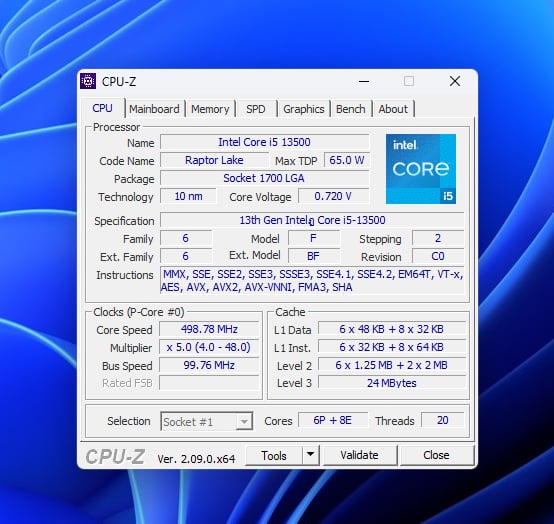The image size is (554, 524).
Task: Click the Multiplier value 'x 5.0 (4.0 - 48.0)'
Action: pyautogui.click(x=209, y=347)
